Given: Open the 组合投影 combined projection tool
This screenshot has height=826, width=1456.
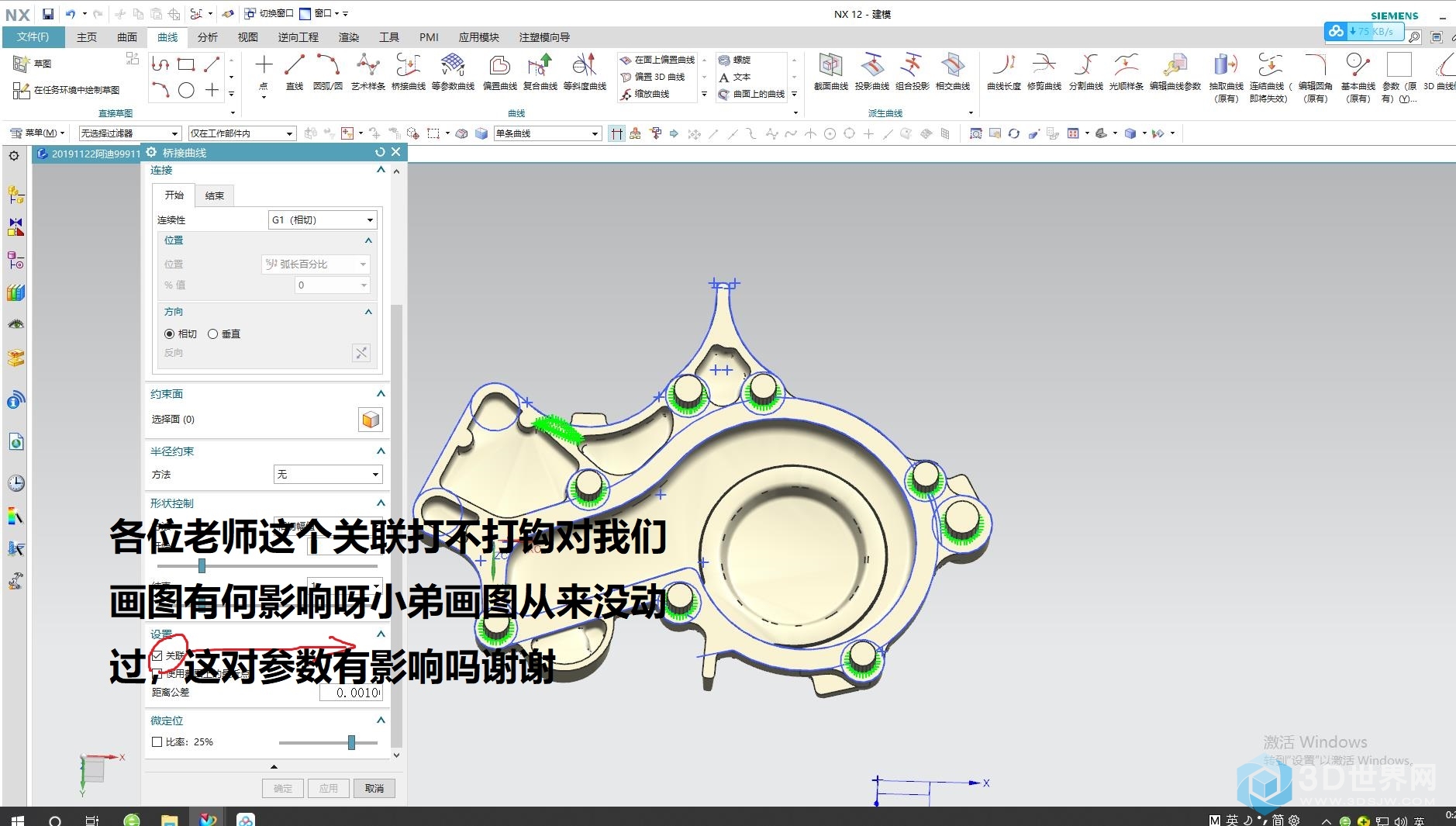Looking at the screenshot, I should pos(912,71).
